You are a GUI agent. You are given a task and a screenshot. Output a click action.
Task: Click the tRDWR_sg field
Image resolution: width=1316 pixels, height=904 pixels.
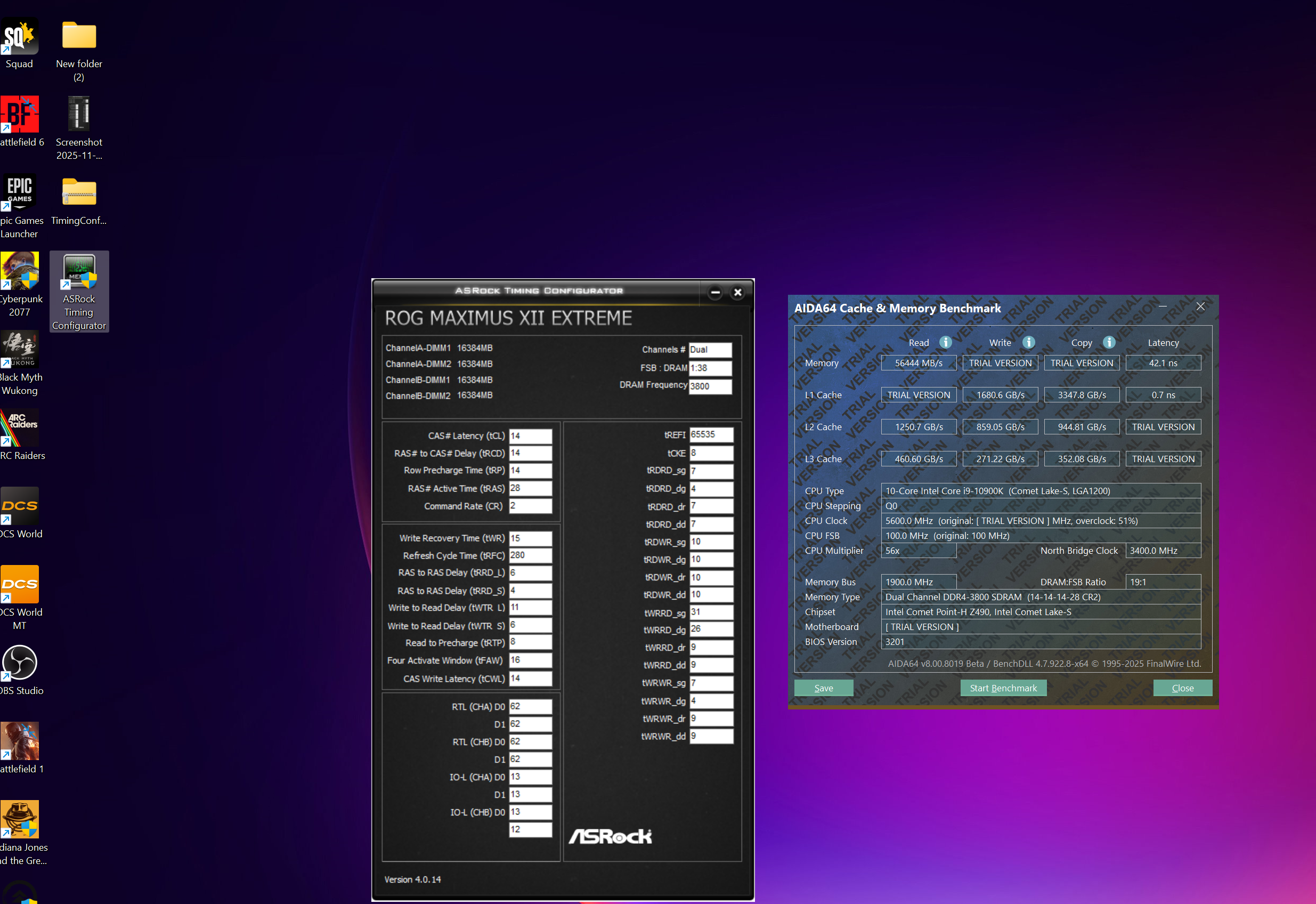711,542
